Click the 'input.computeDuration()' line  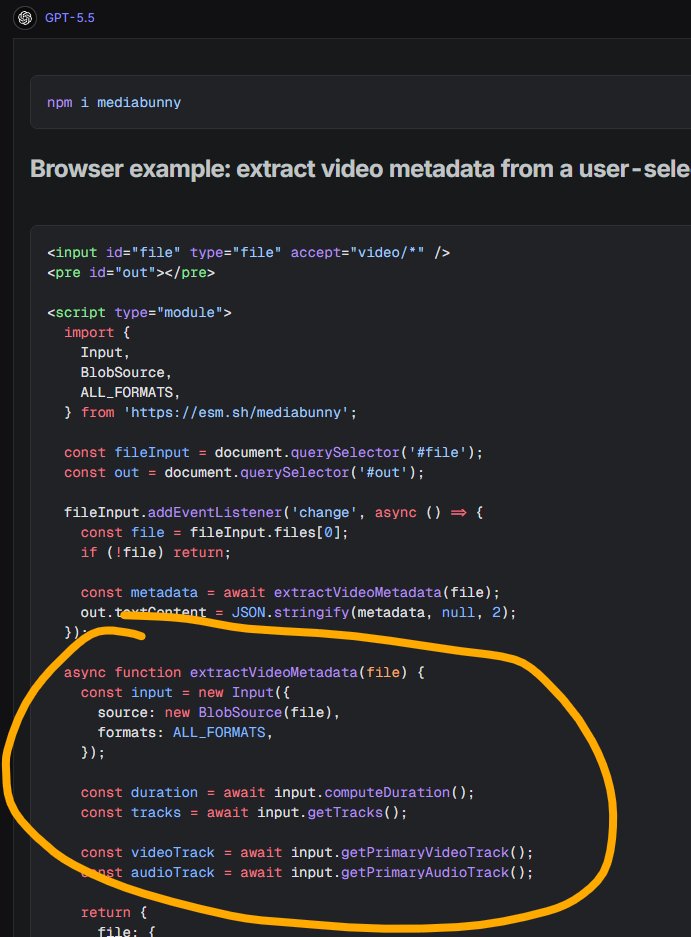click(277, 793)
